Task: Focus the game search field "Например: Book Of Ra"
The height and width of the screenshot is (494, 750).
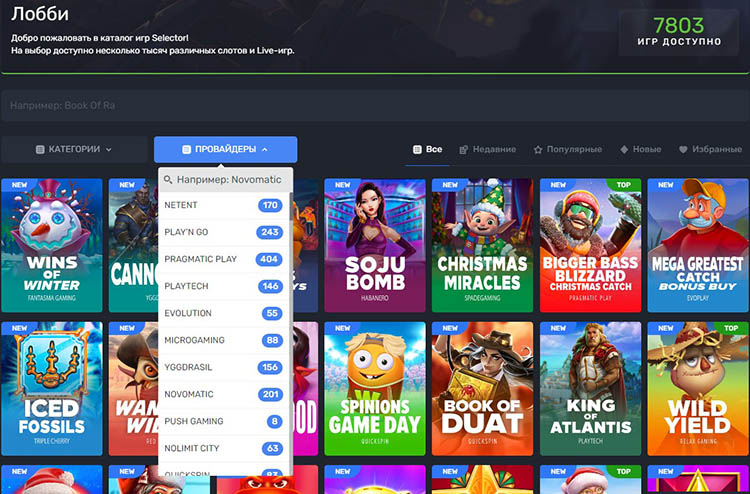Action: pyautogui.click(x=375, y=105)
